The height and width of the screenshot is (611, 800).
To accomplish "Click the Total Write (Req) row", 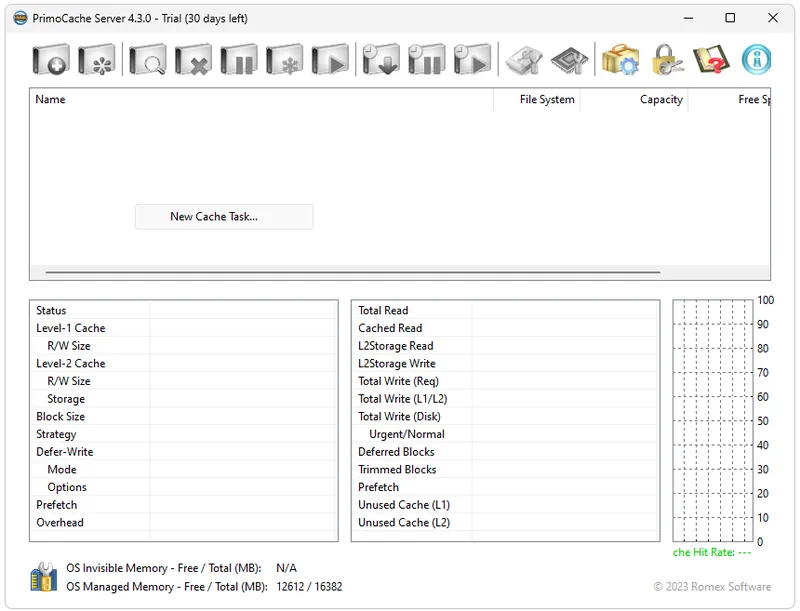I will (505, 381).
